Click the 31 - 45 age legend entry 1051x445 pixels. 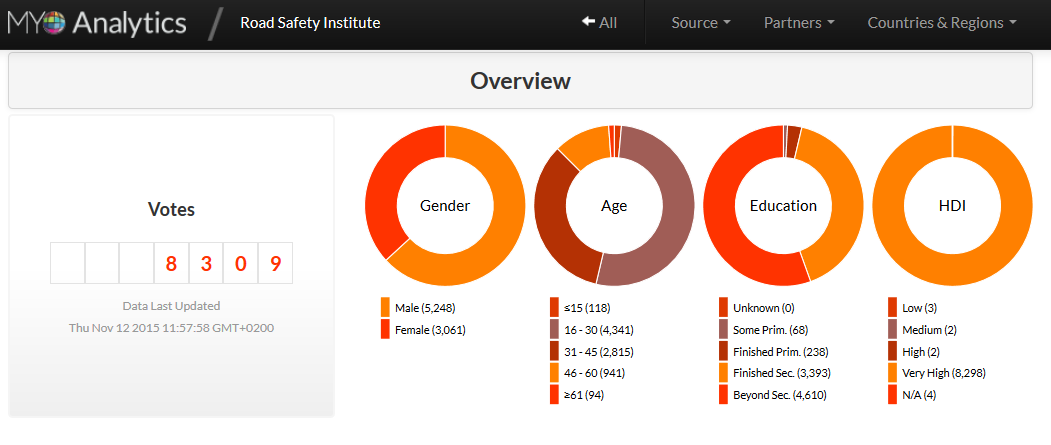coord(592,351)
